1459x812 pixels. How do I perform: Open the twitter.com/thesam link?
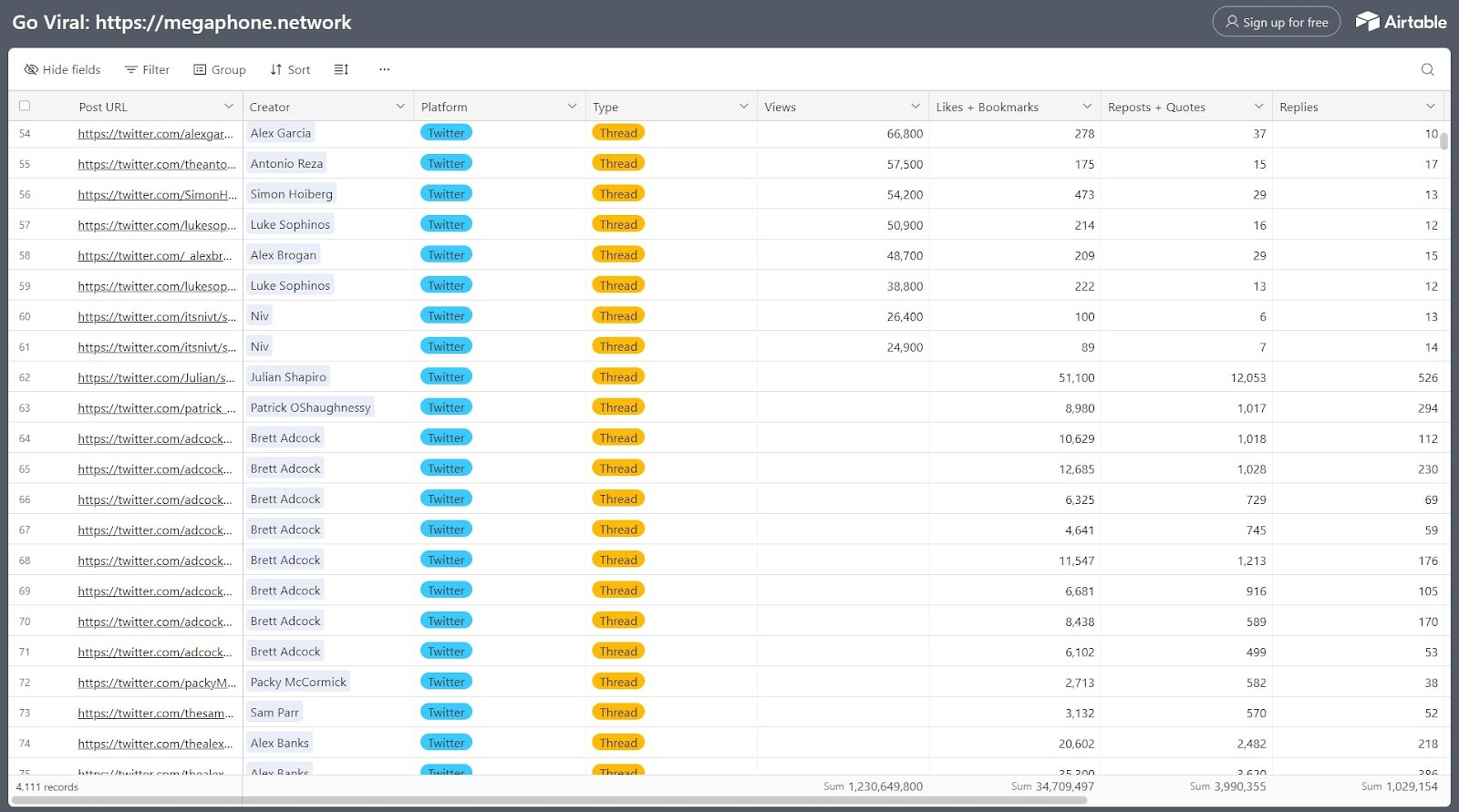(156, 713)
